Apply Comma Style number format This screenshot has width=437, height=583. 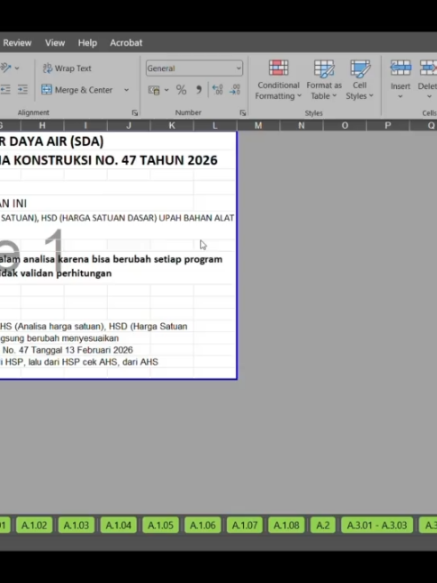tap(199, 90)
